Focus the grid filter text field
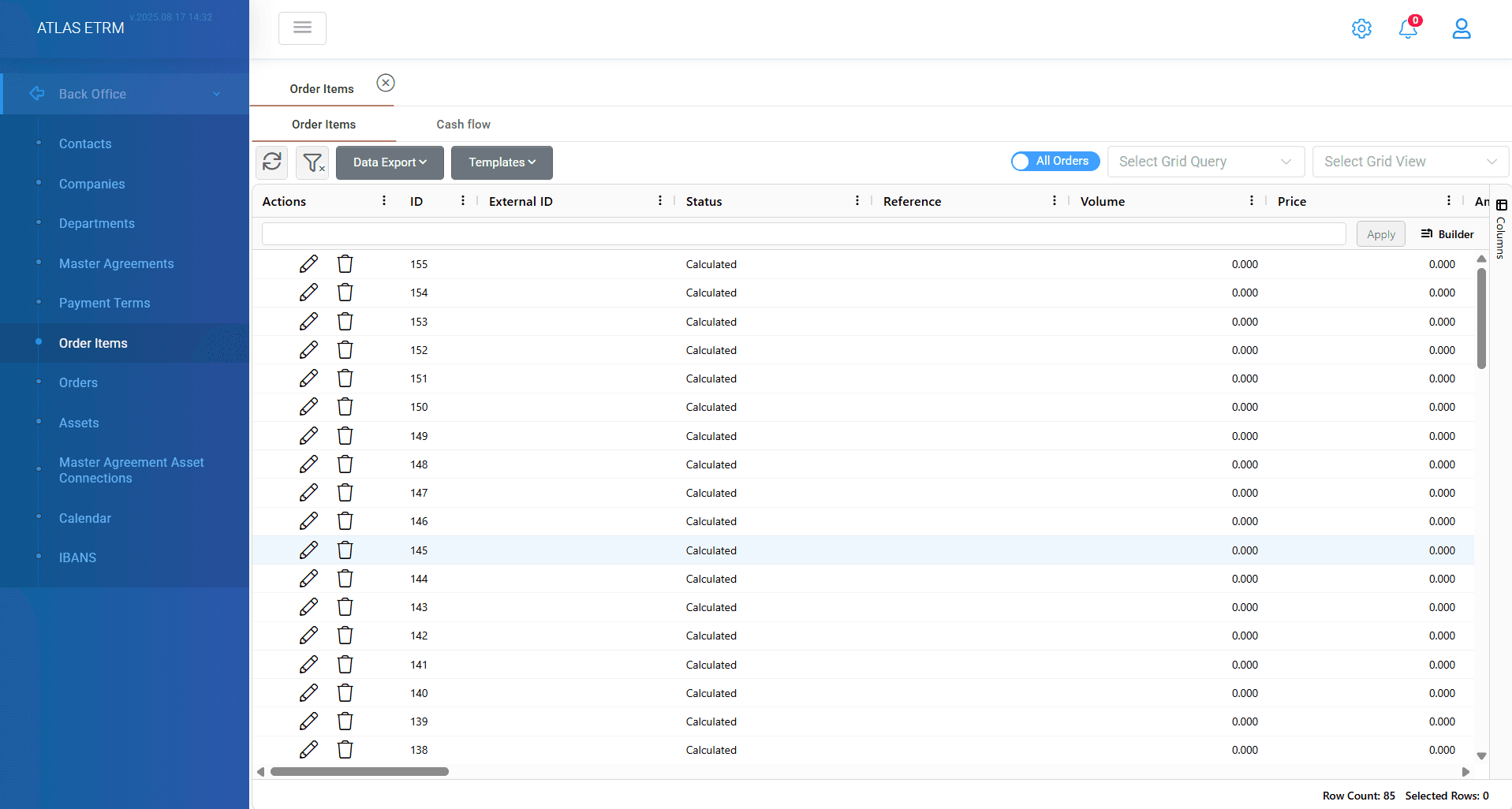Screen dimensions: 1512x809 pos(804,234)
